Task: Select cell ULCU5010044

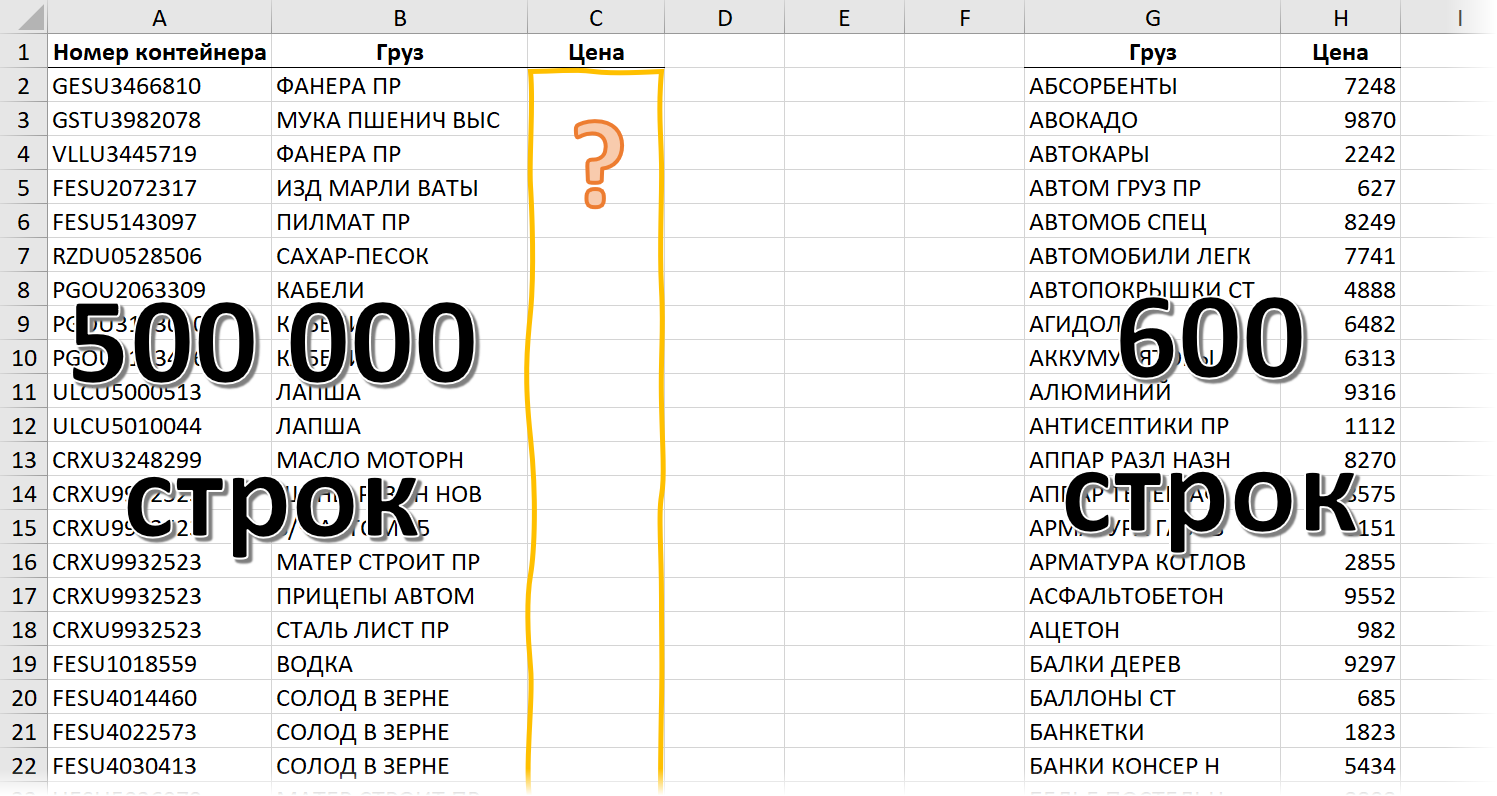Action: [x=159, y=426]
